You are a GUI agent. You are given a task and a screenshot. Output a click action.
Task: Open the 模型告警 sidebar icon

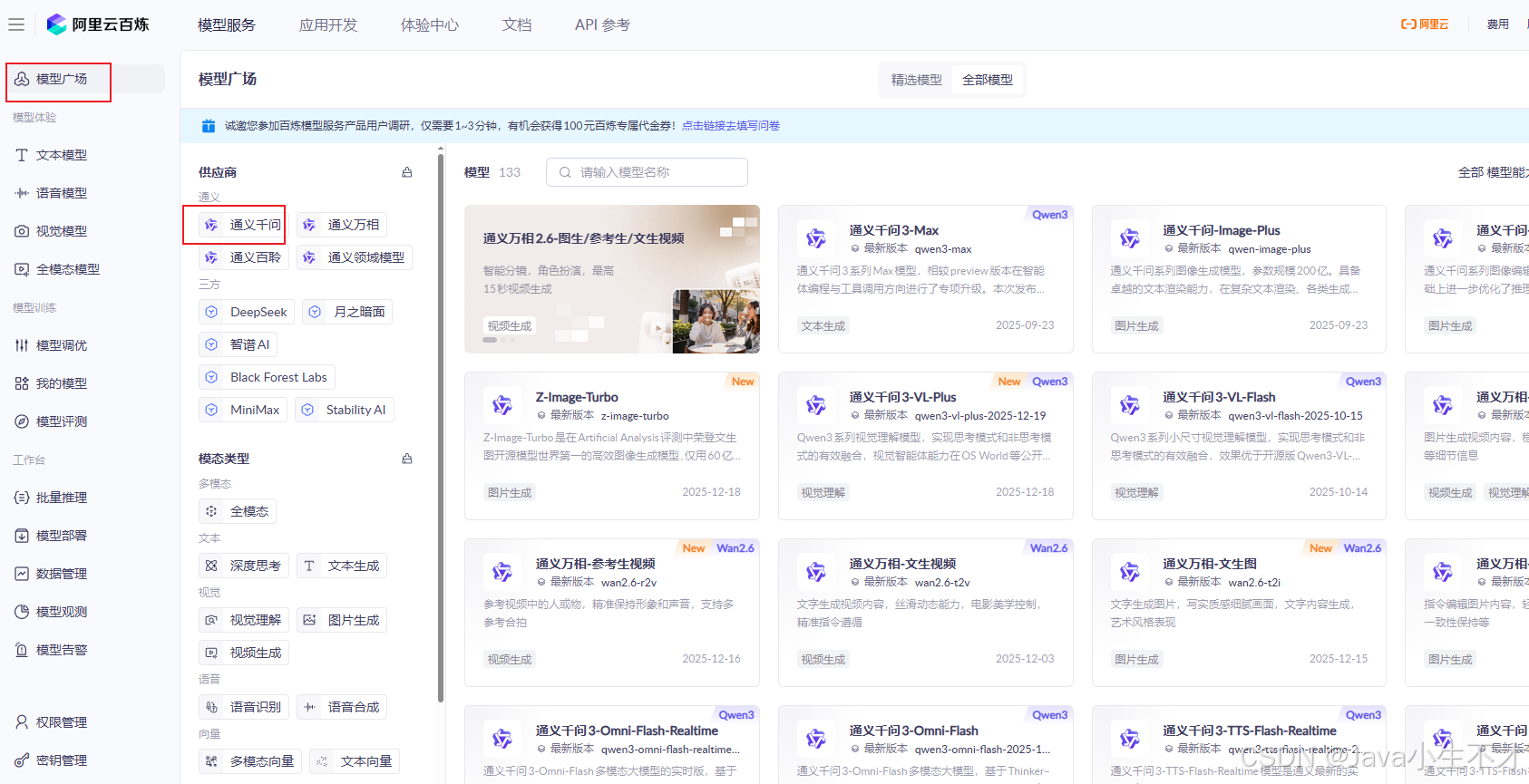pyautogui.click(x=22, y=650)
